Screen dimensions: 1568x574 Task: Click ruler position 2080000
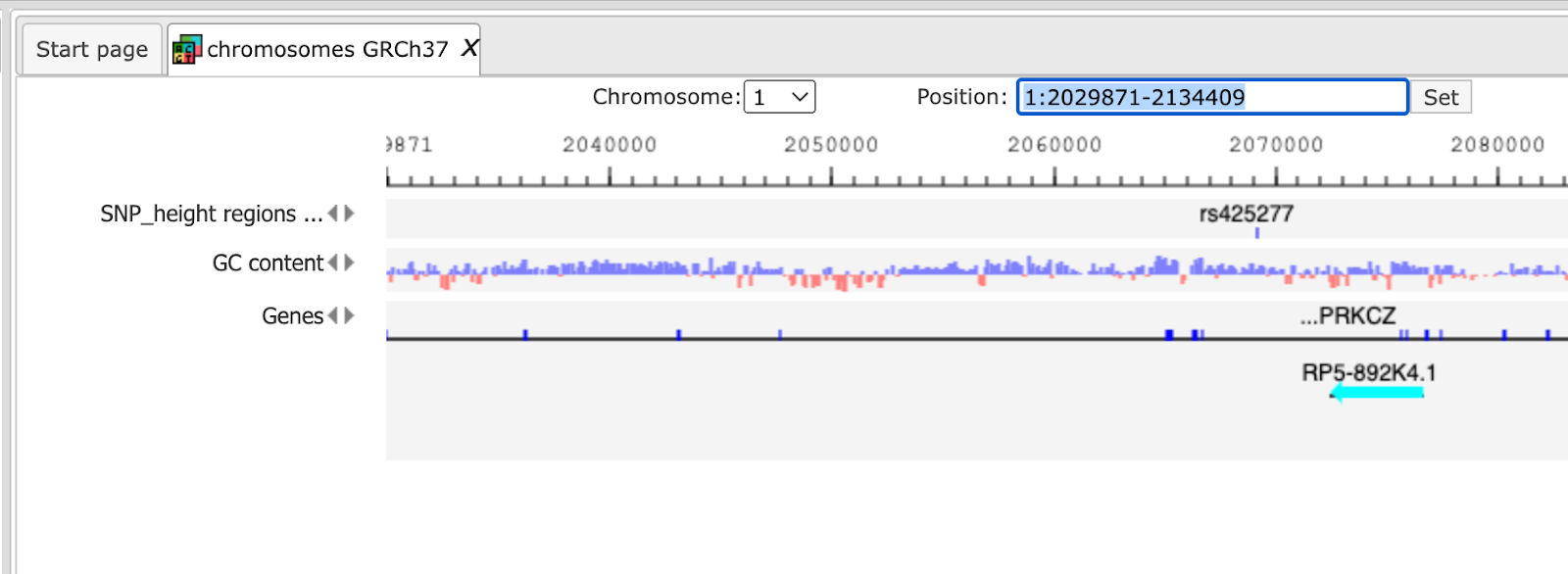pos(1497,145)
